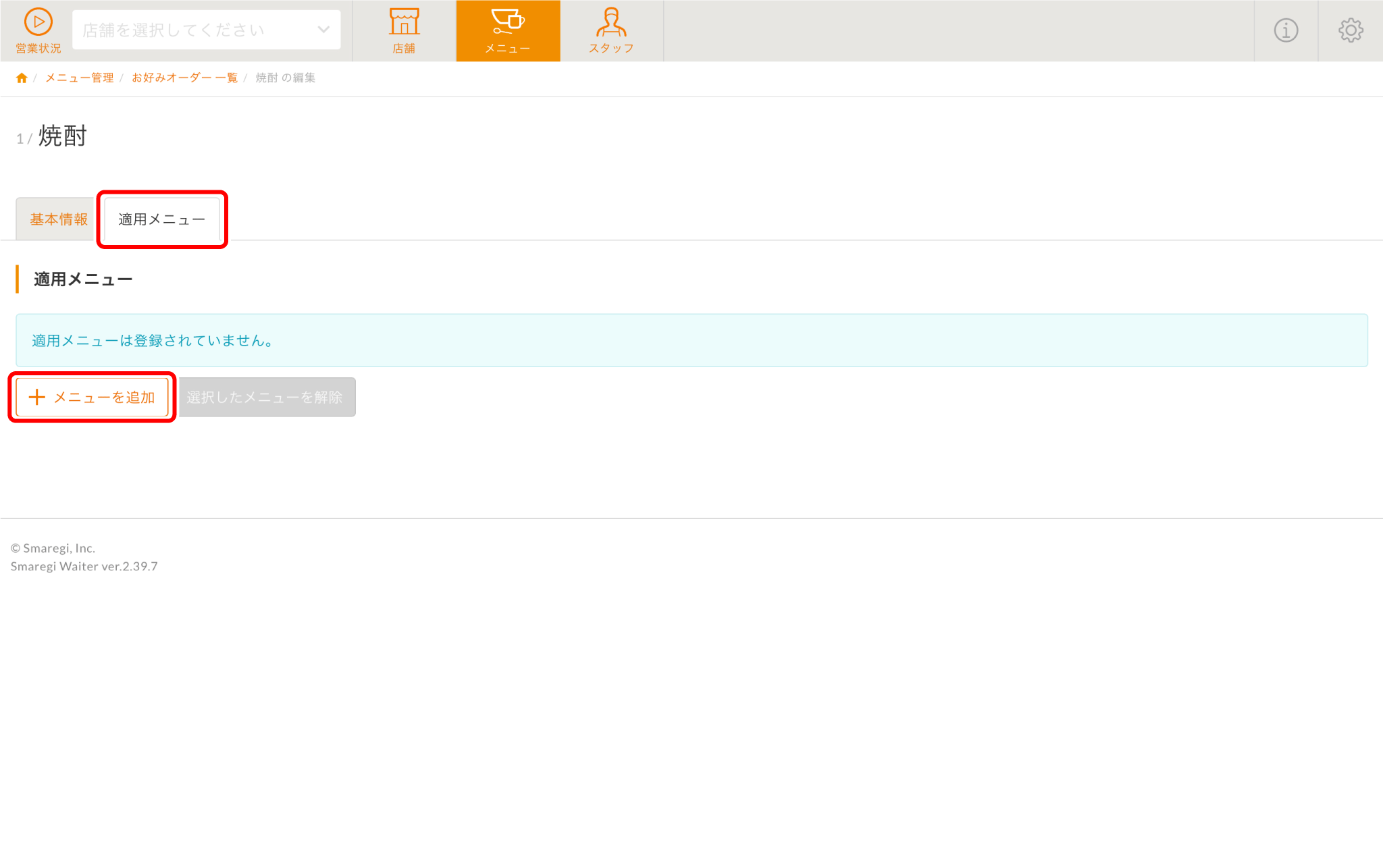Click the 選択したメニューを解除 button

tap(265, 398)
